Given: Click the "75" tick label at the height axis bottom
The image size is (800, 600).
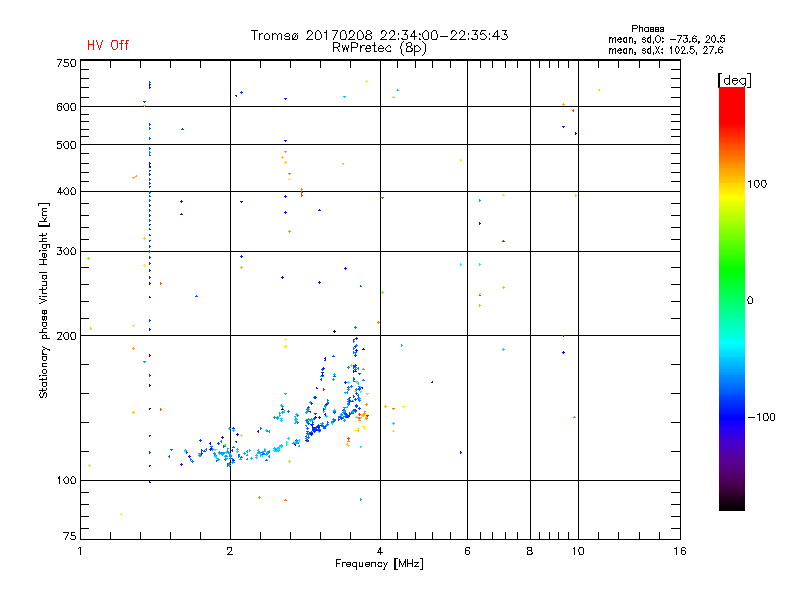Looking at the screenshot, I should click(x=70, y=536).
